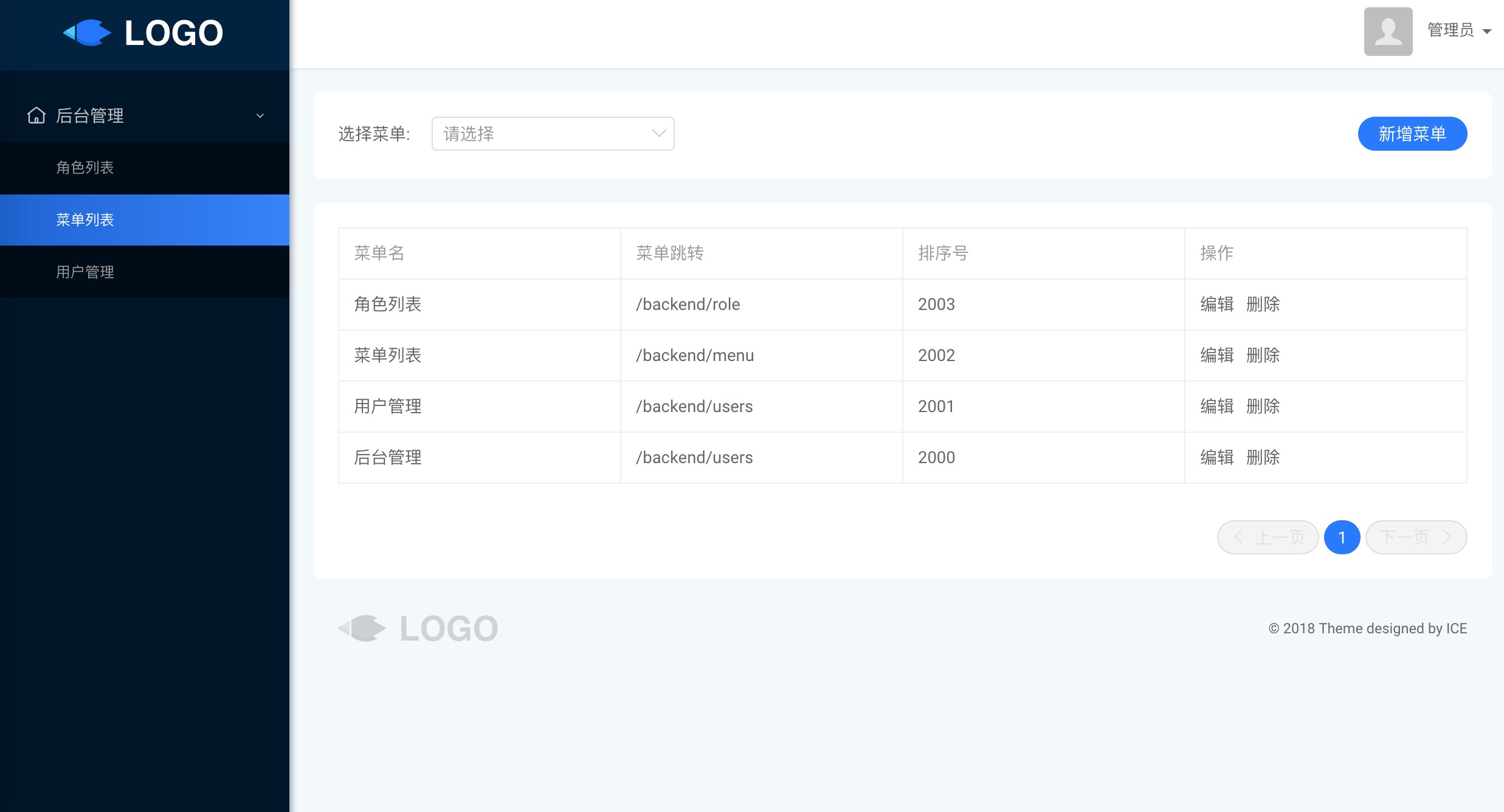Go to 用户管理 in the sidebar
The height and width of the screenshot is (812, 1504).
[x=85, y=272]
